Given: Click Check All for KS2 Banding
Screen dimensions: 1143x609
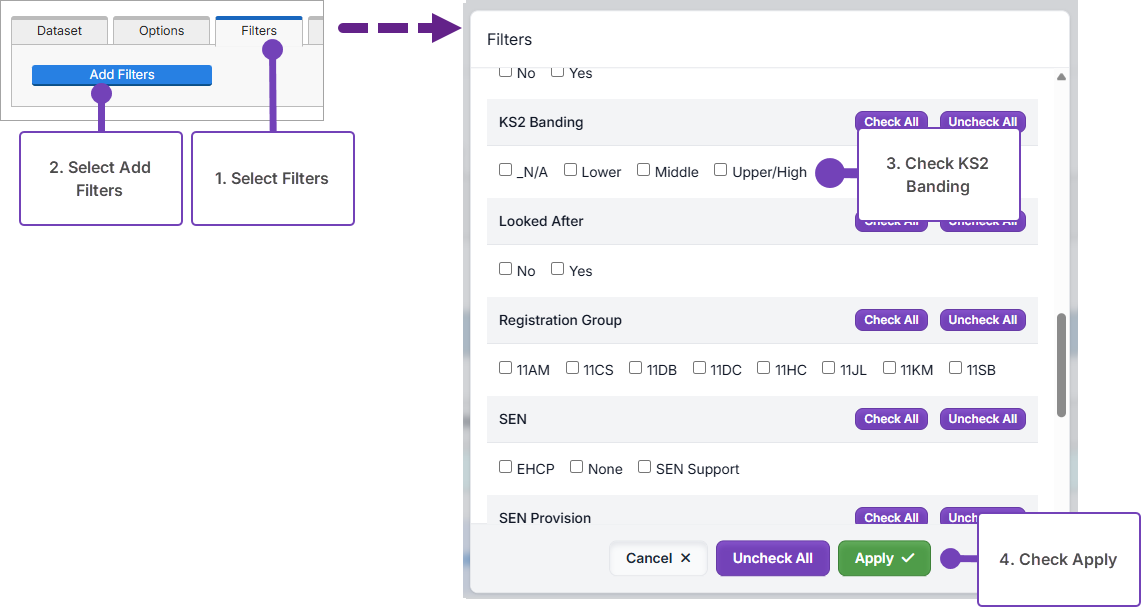Looking at the screenshot, I should (891, 122).
